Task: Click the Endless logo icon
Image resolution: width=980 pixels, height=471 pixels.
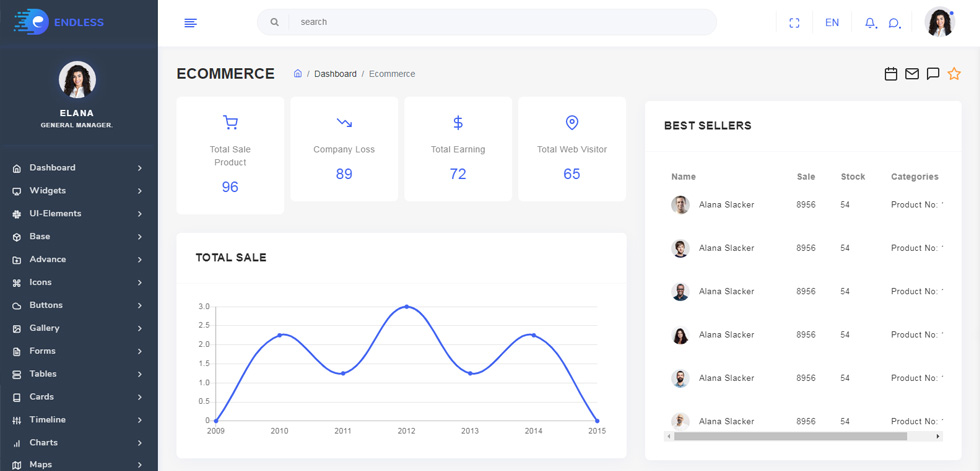Action: point(31,22)
